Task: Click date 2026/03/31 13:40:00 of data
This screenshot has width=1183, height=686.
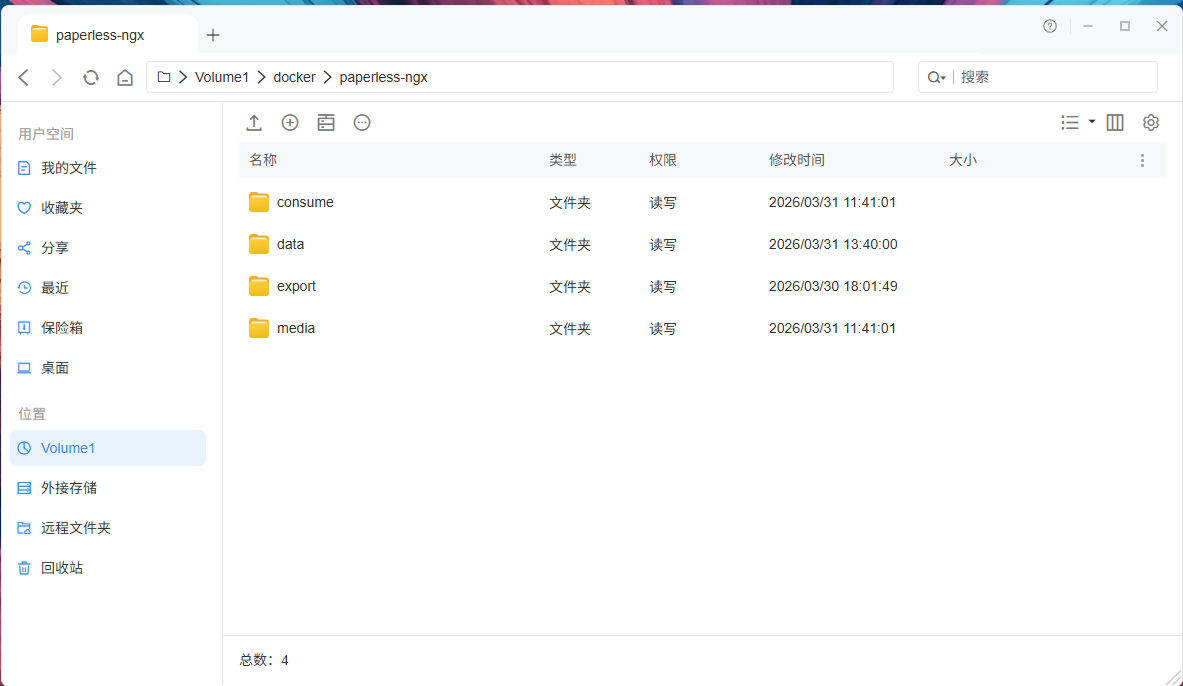Action: click(x=833, y=245)
